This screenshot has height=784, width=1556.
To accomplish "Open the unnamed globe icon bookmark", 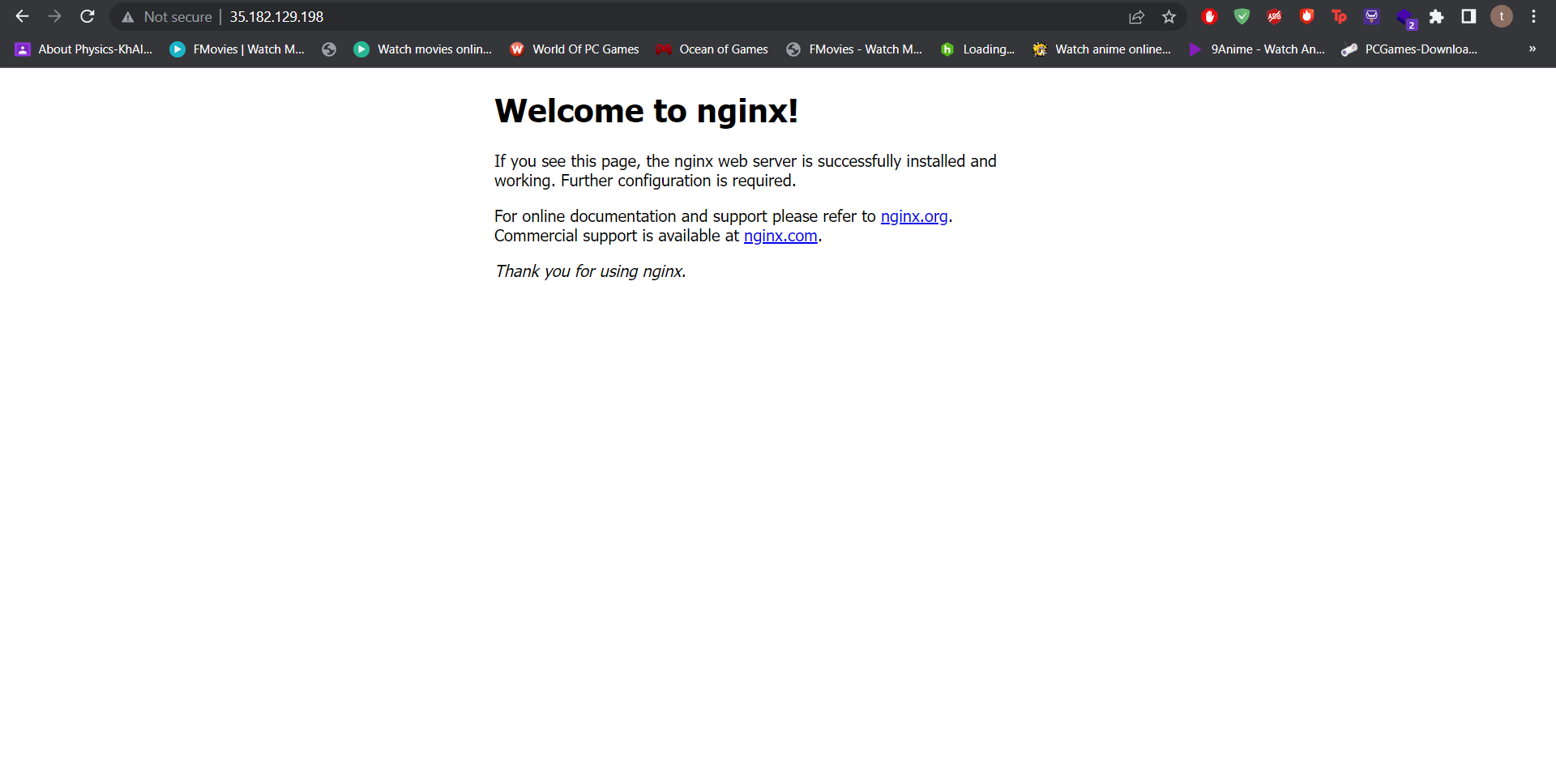I will click(x=329, y=49).
